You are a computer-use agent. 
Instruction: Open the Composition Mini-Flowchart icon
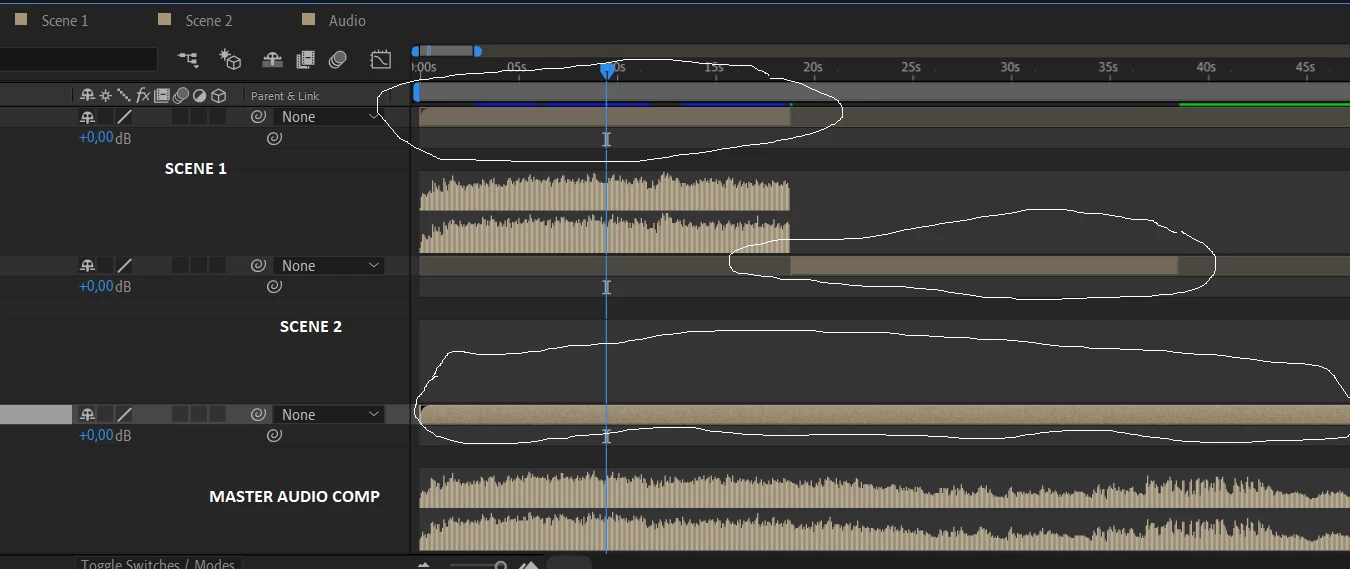[187, 59]
